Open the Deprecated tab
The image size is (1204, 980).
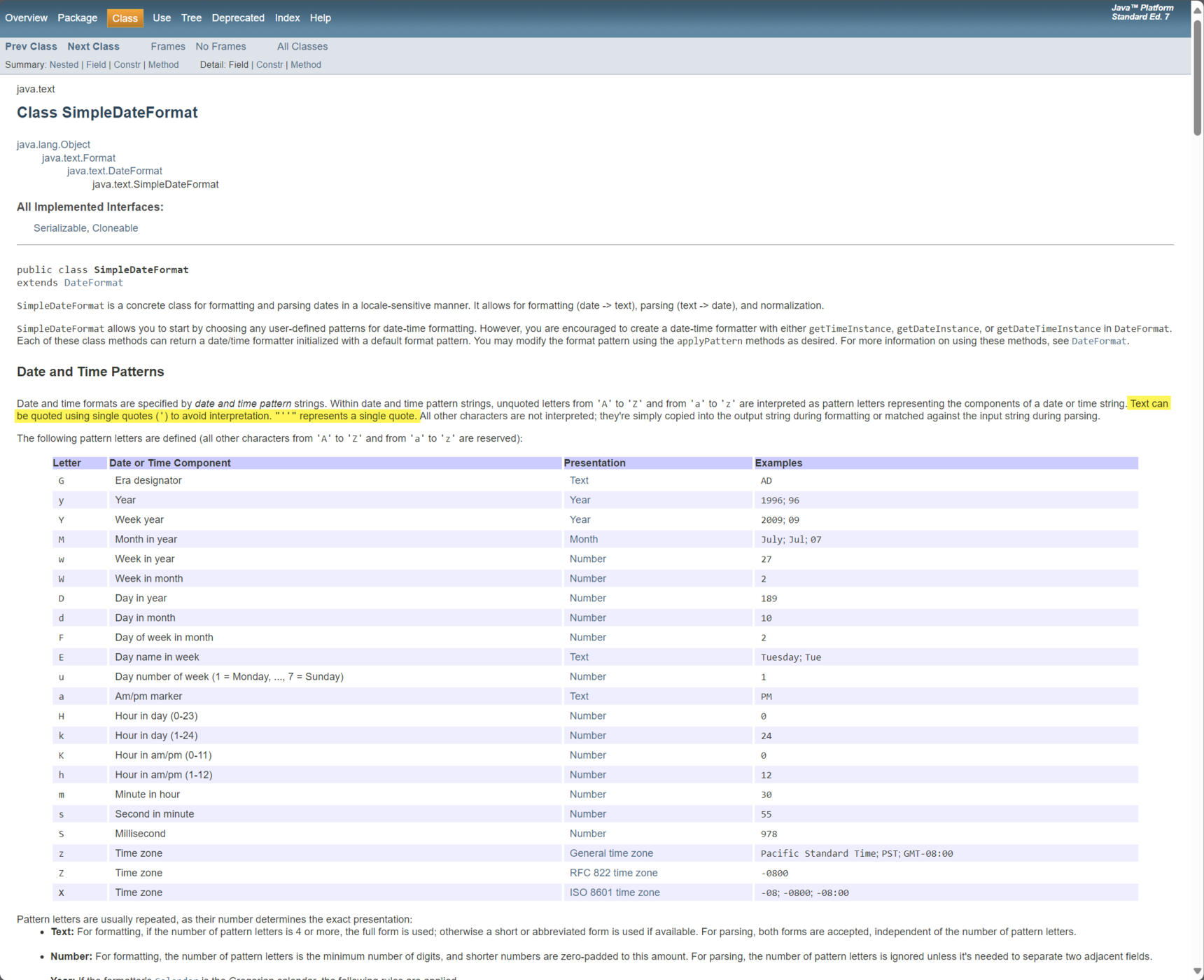point(238,18)
